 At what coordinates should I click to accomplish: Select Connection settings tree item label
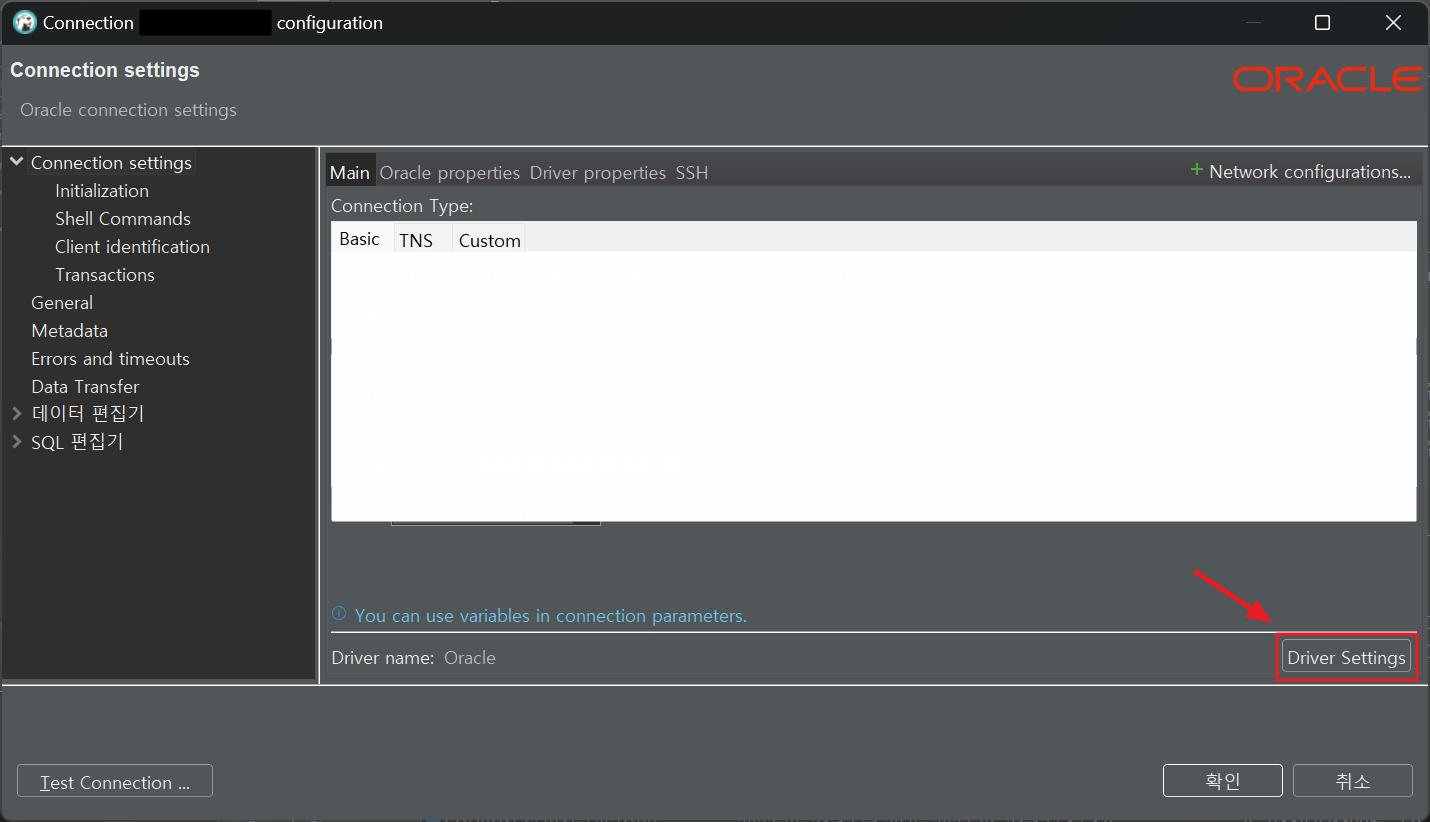click(x=111, y=162)
